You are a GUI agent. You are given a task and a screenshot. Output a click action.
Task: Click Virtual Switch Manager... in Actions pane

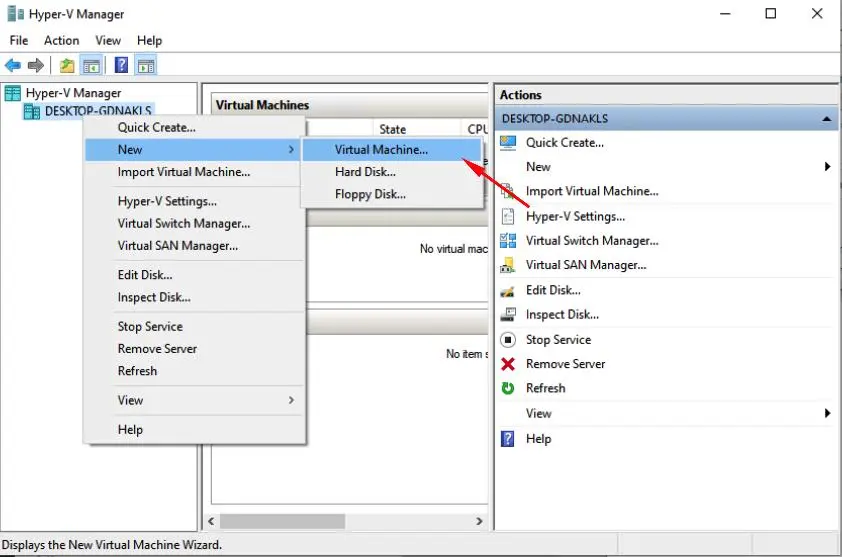tap(592, 241)
